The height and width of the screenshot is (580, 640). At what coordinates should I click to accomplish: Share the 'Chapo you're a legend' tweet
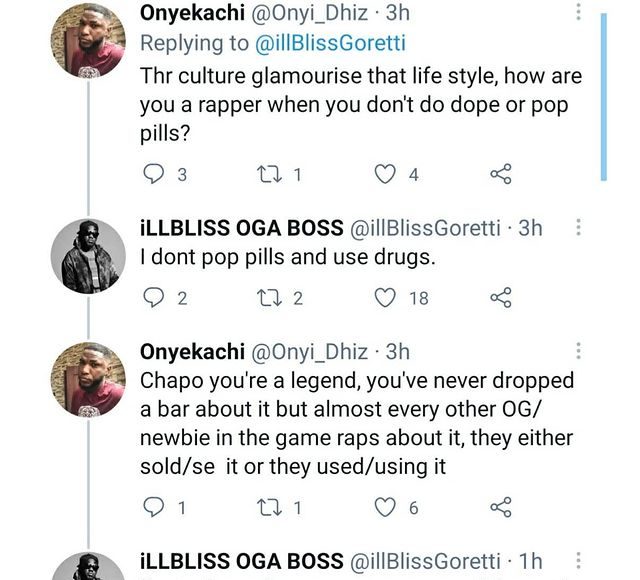(501, 508)
